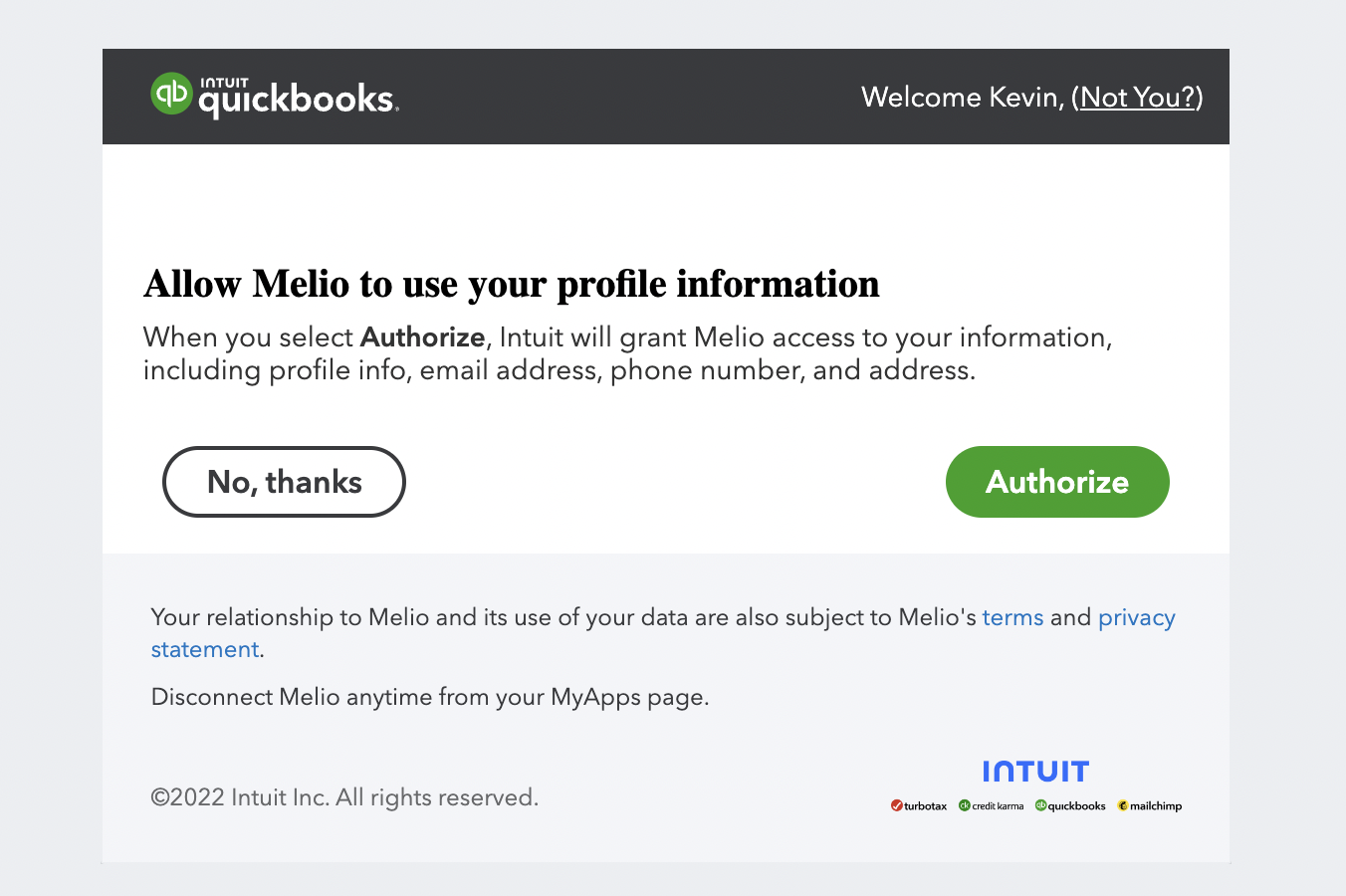The image size is (1346, 896).
Task: Decline with the "No, thanks" button
Action: coord(284,482)
